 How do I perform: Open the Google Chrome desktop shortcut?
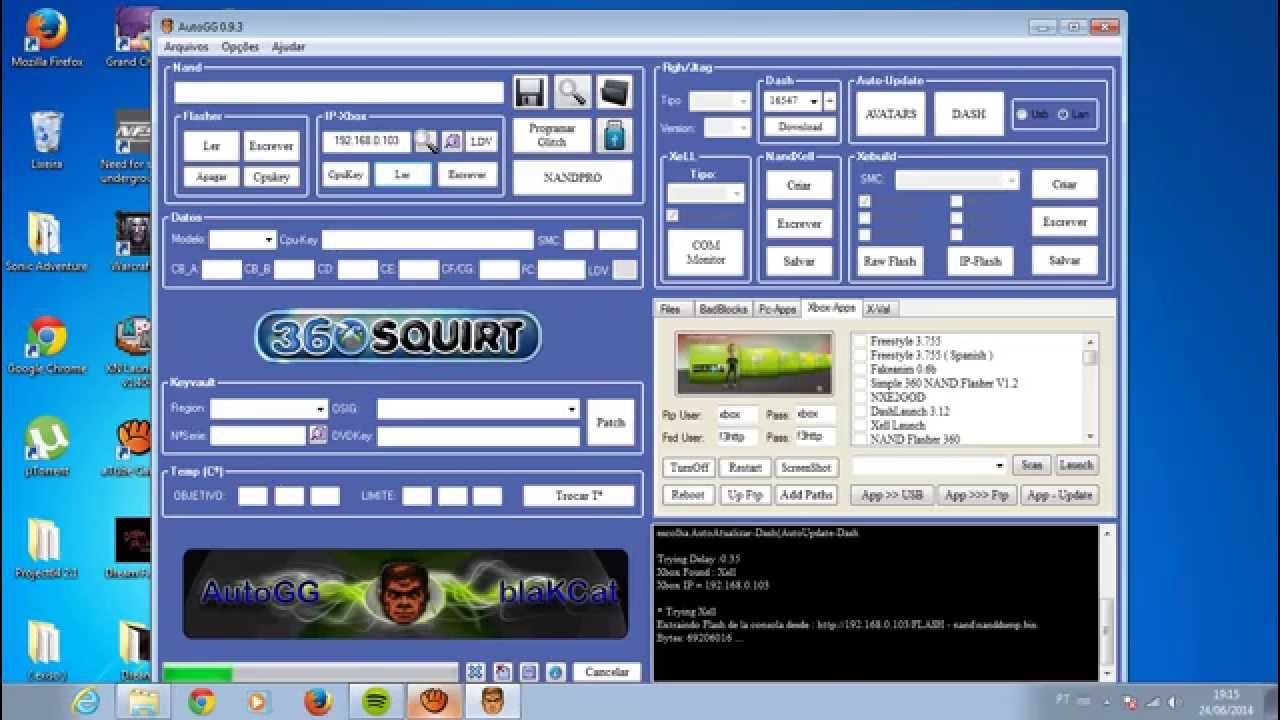point(47,345)
